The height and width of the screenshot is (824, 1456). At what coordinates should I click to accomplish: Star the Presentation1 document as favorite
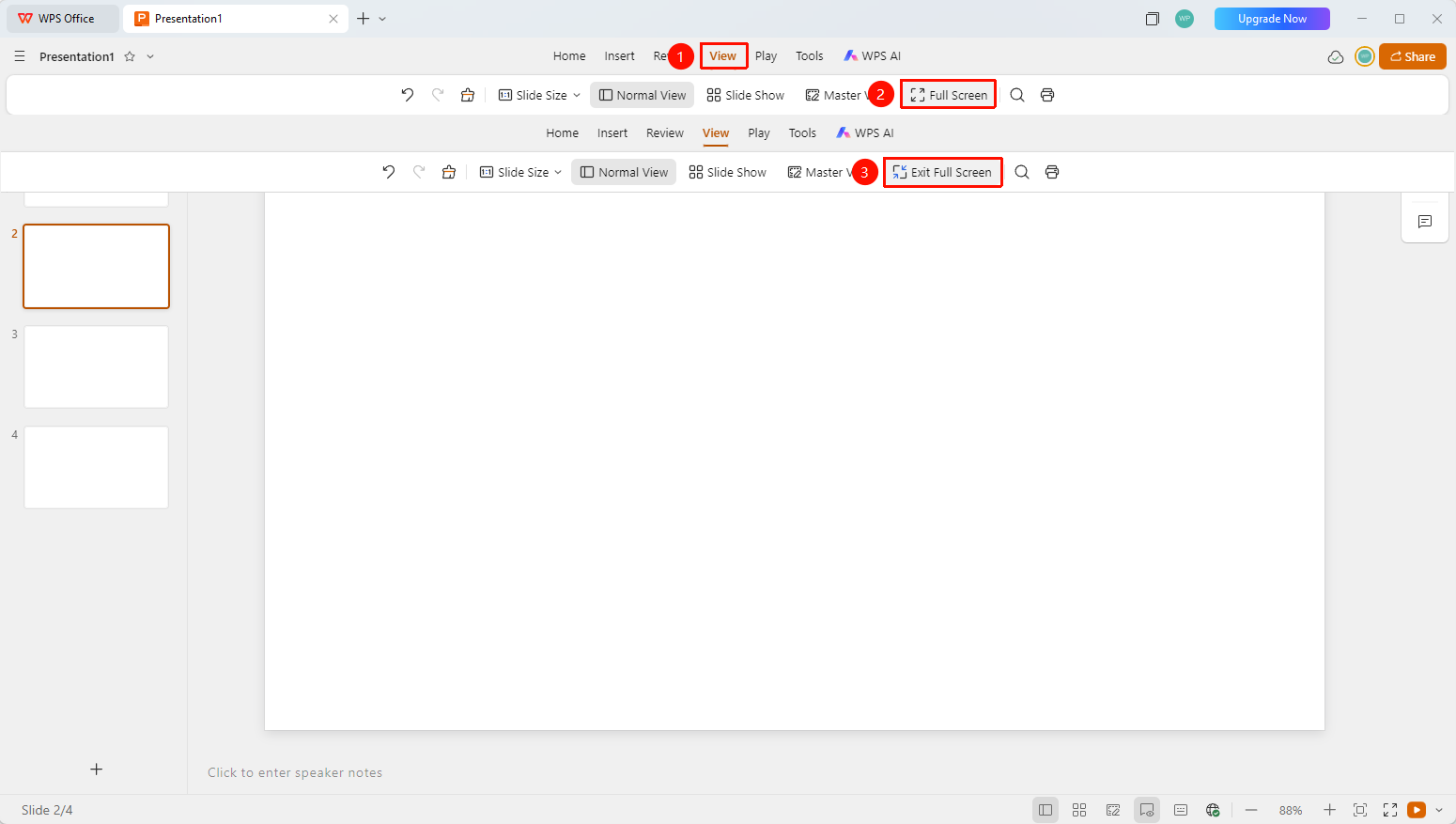(x=130, y=56)
